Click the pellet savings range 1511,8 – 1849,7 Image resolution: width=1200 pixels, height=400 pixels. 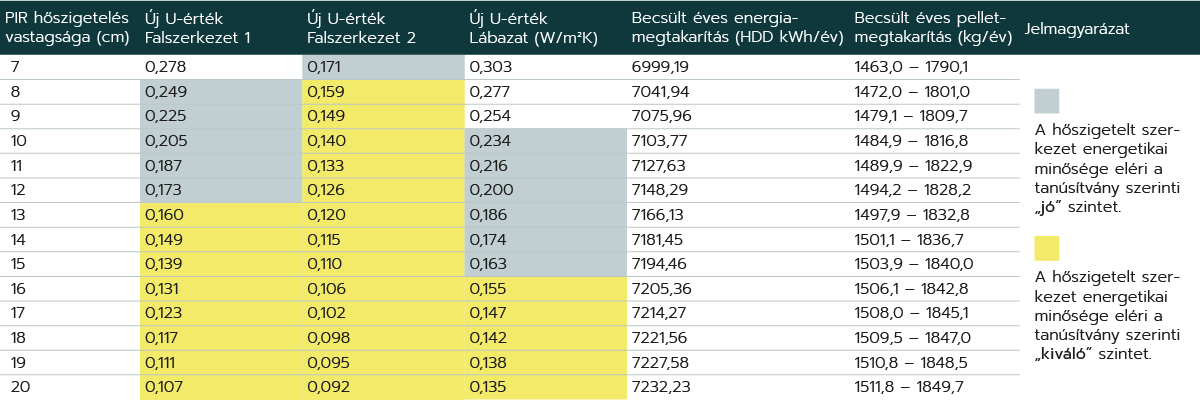coord(911,385)
